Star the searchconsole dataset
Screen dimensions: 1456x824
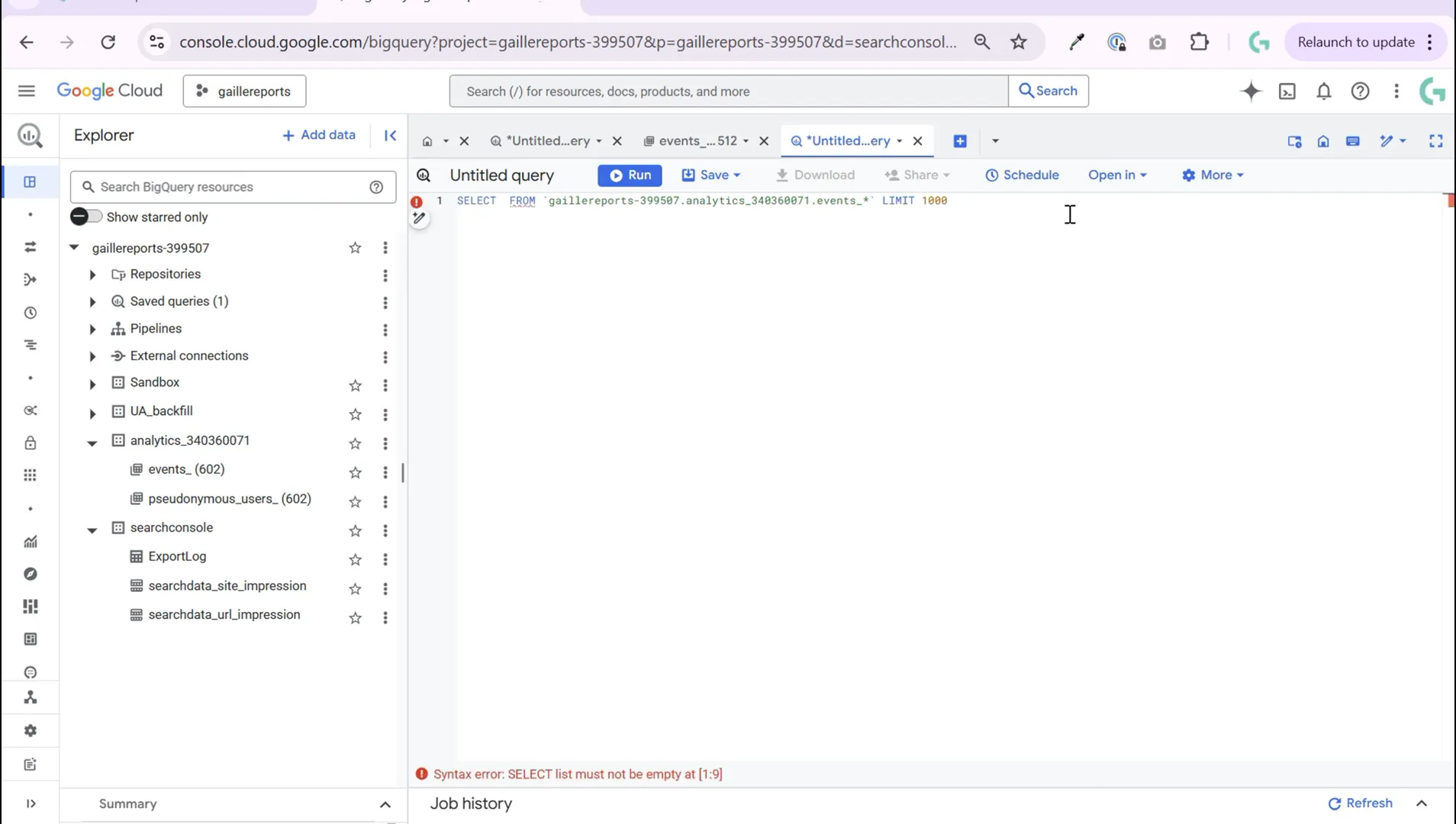coord(355,530)
